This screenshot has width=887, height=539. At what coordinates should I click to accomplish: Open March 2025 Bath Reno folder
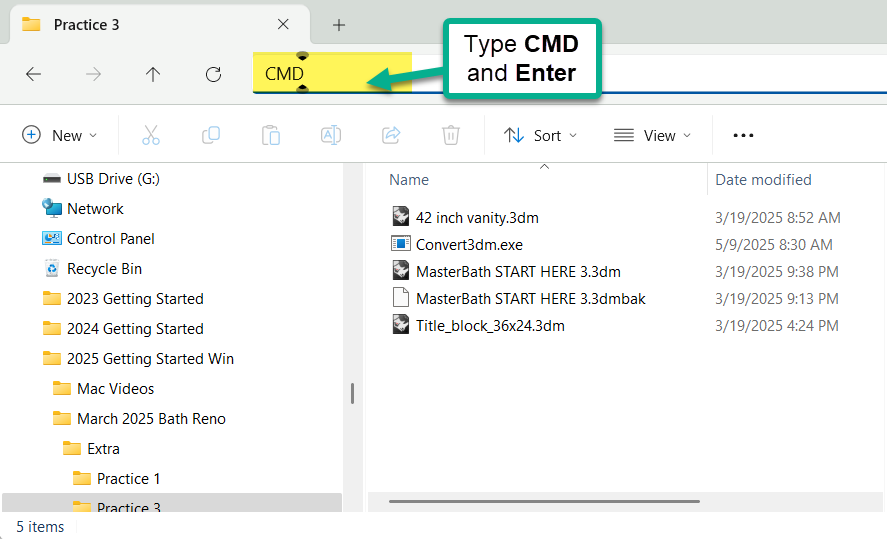(x=151, y=419)
